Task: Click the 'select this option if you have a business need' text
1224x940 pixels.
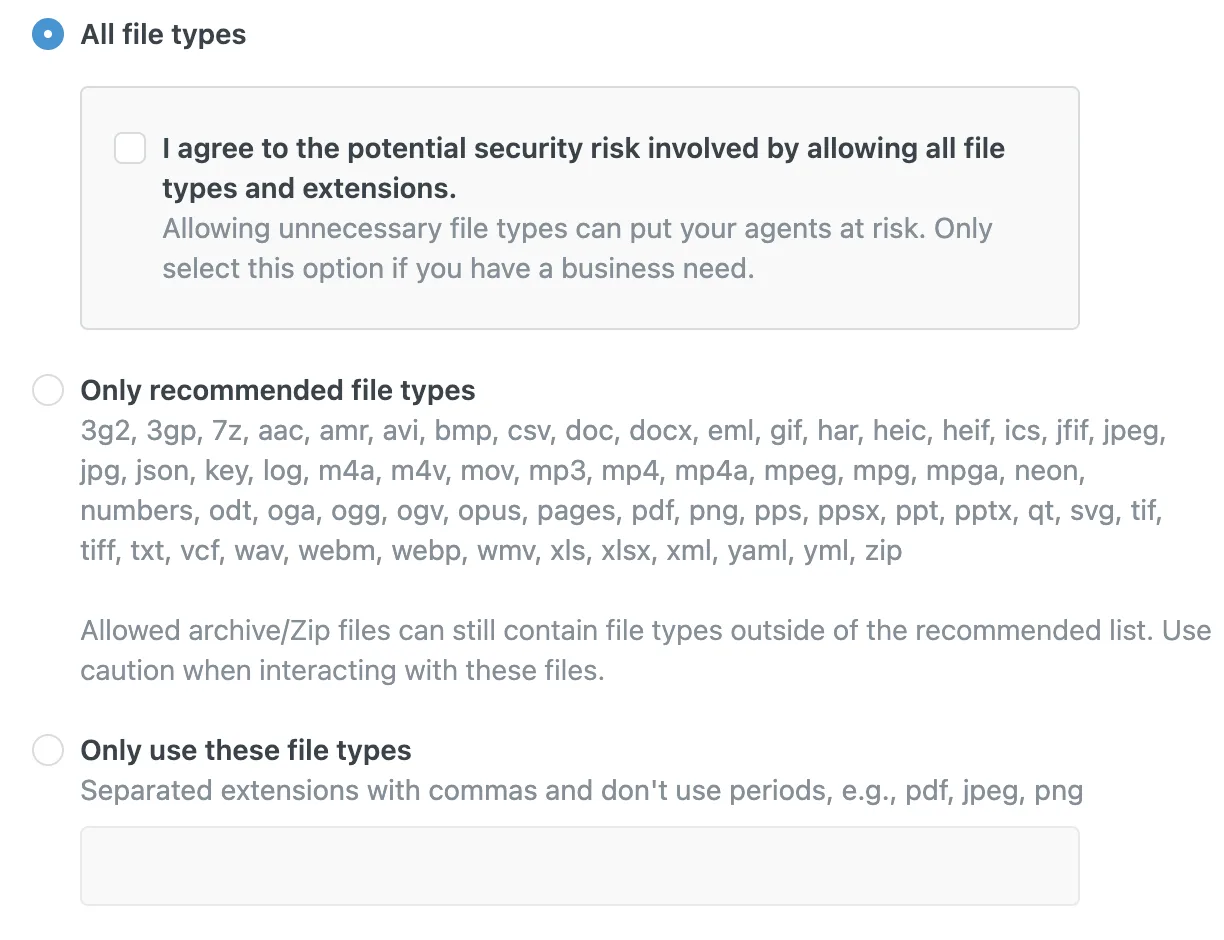Action: click(x=457, y=269)
